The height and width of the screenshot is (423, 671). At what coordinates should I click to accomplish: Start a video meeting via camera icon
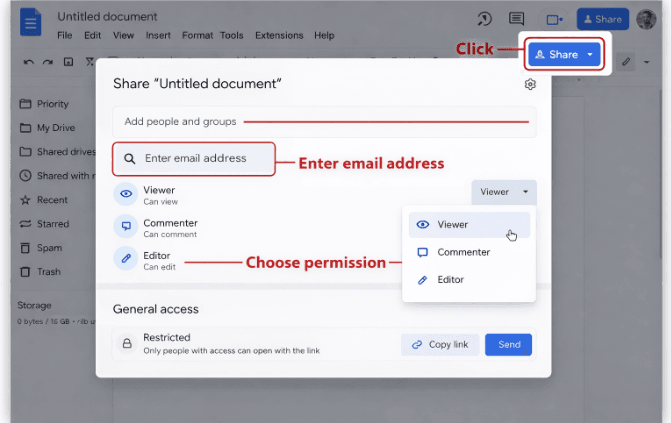(x=553, y=19)
